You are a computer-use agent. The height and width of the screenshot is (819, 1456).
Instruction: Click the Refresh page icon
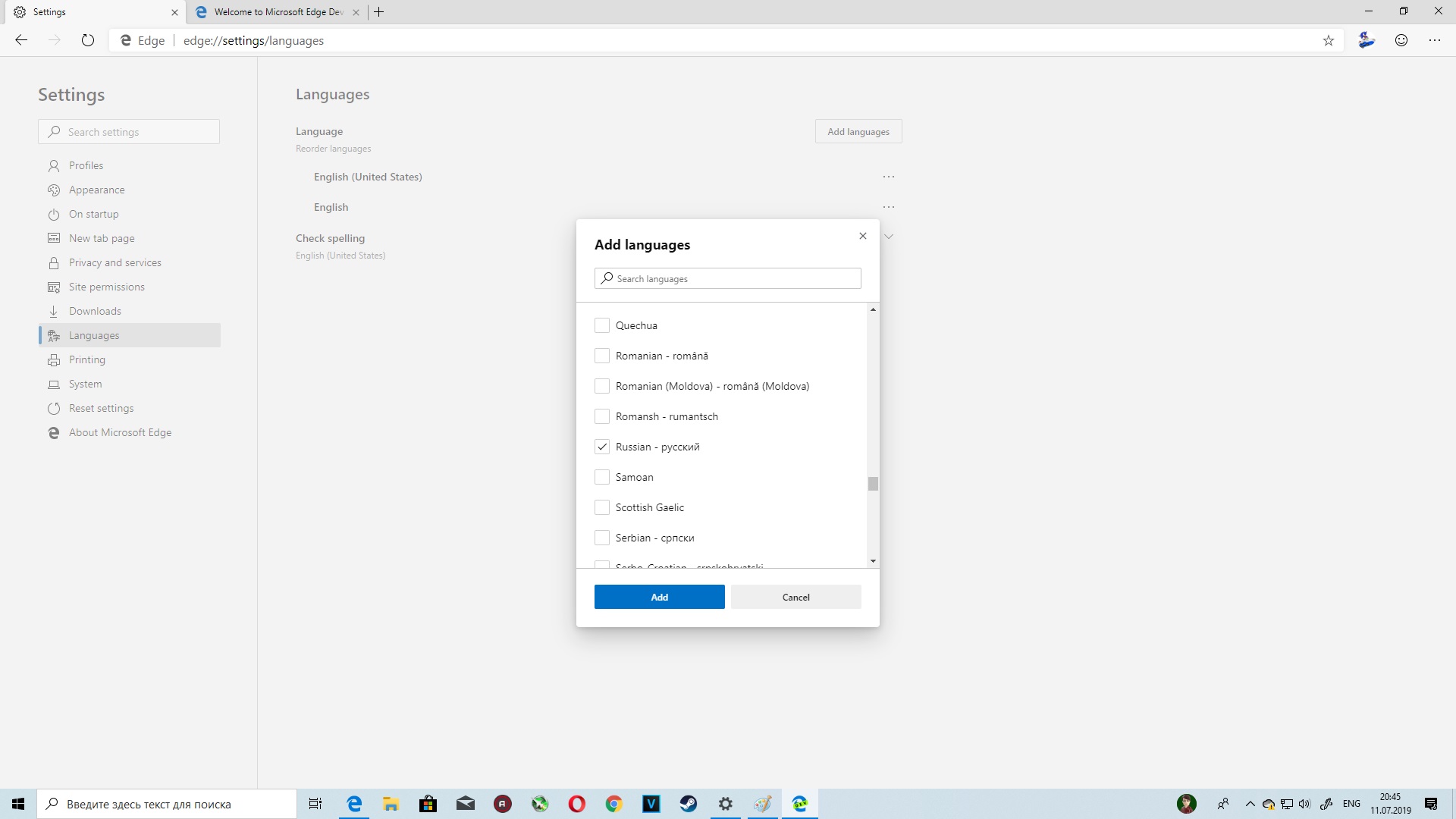88,40
